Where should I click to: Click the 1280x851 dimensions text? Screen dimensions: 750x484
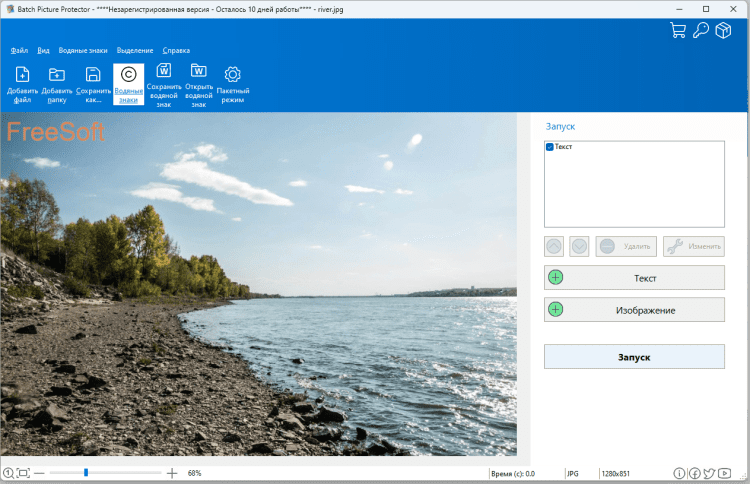point(616,473)
